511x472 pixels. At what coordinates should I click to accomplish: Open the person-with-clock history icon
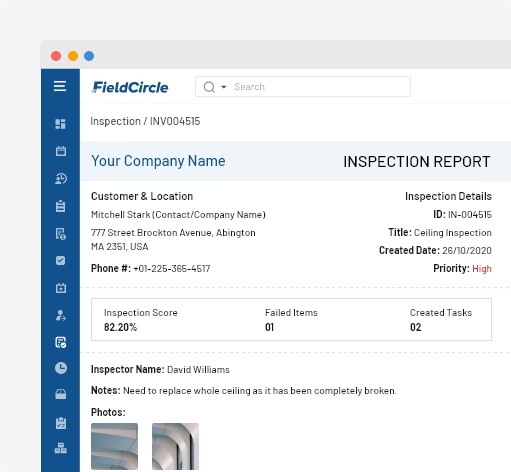pyautogui.click(x=61, y=179)
